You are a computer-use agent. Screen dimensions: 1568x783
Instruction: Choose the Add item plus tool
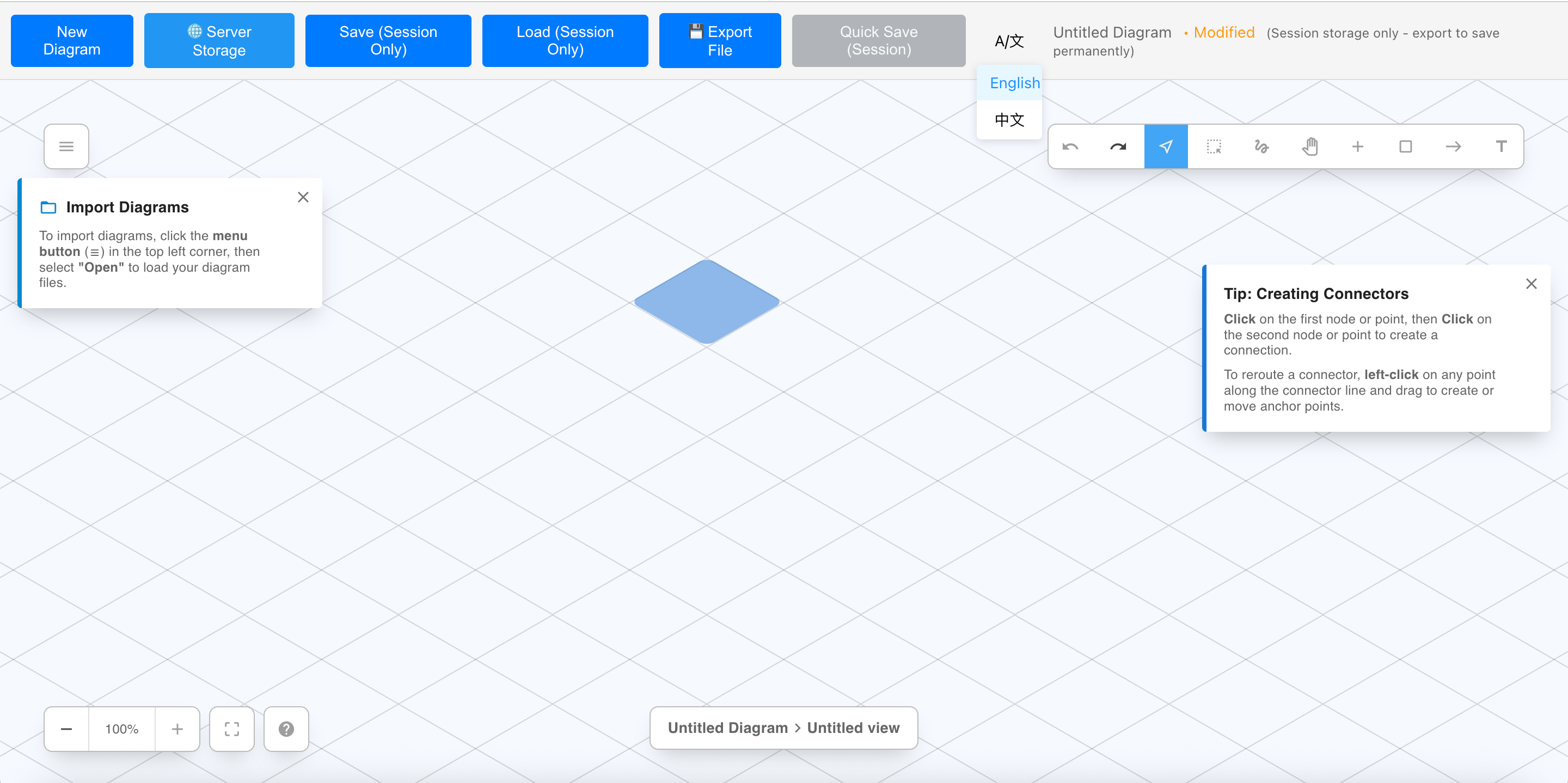[1357, 146]
